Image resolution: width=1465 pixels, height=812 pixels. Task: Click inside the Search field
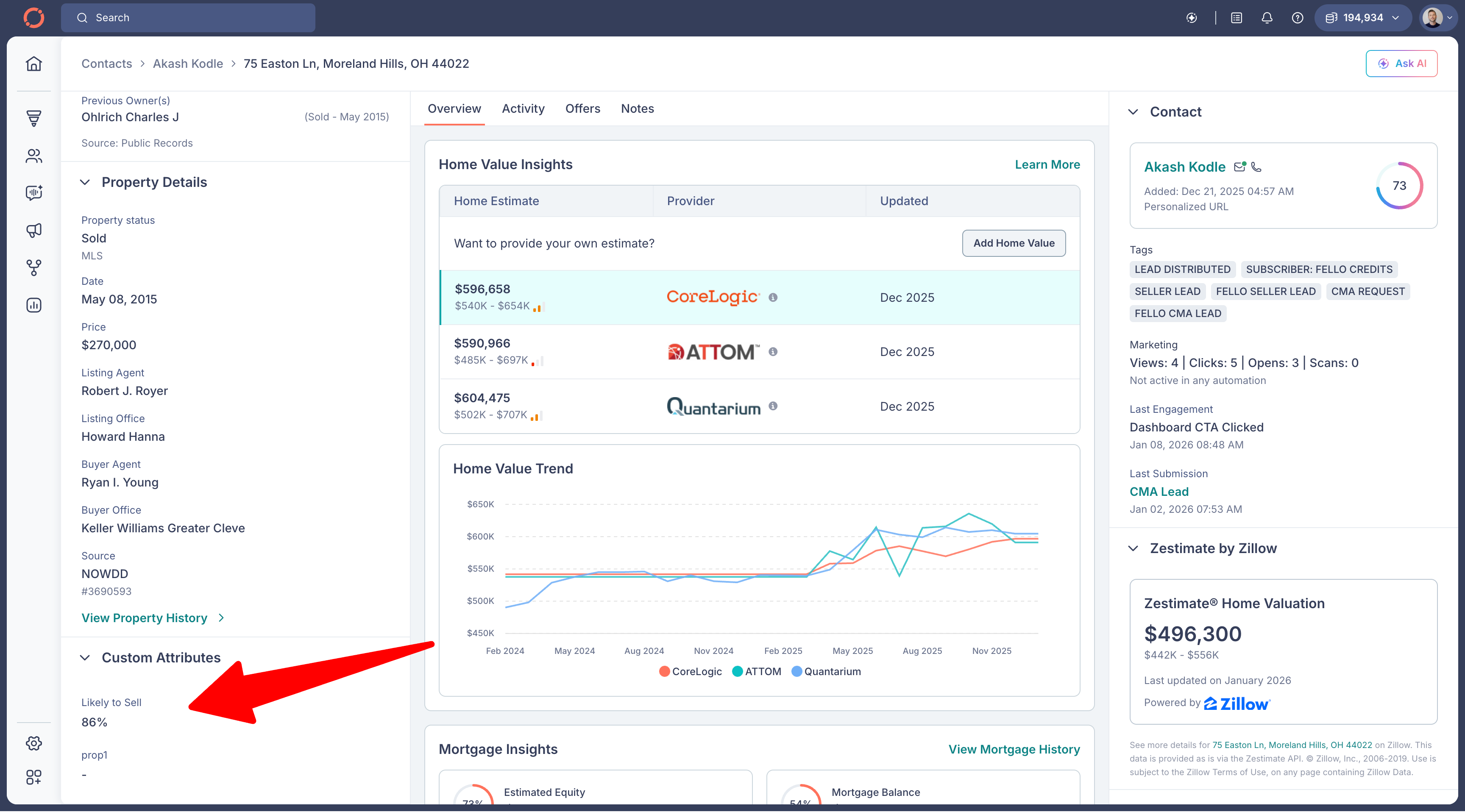click(x=188, y=18)
